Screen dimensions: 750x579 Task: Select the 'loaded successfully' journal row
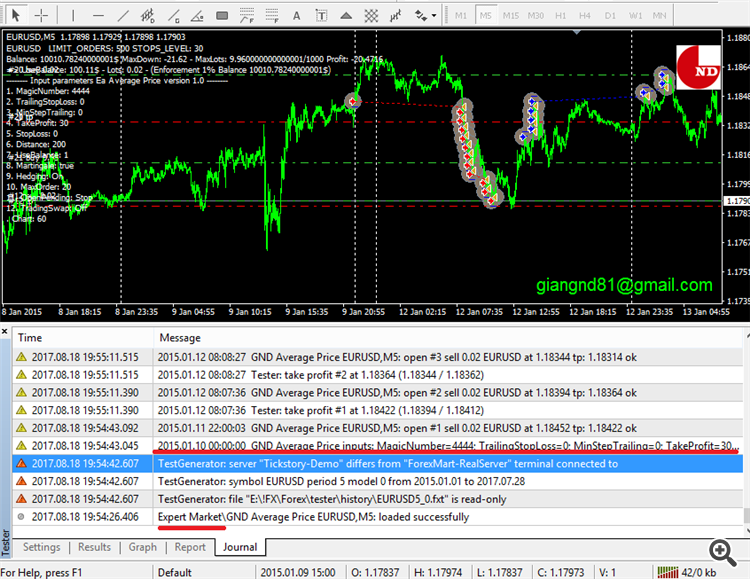[x=378, y=517]
